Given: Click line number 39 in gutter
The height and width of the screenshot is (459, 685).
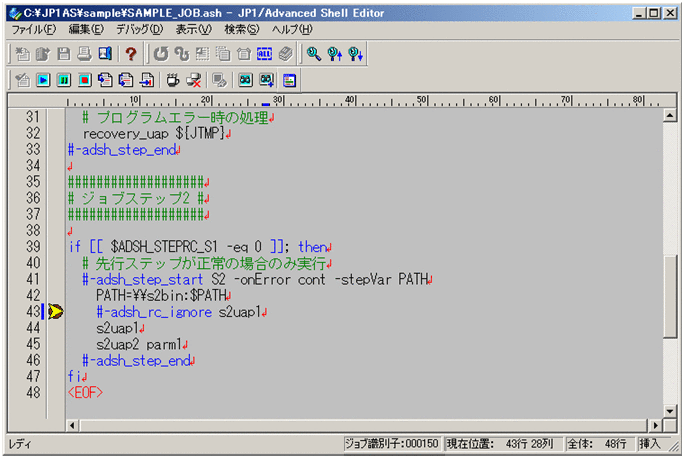Looking at the screenshot, I should 33,247.
